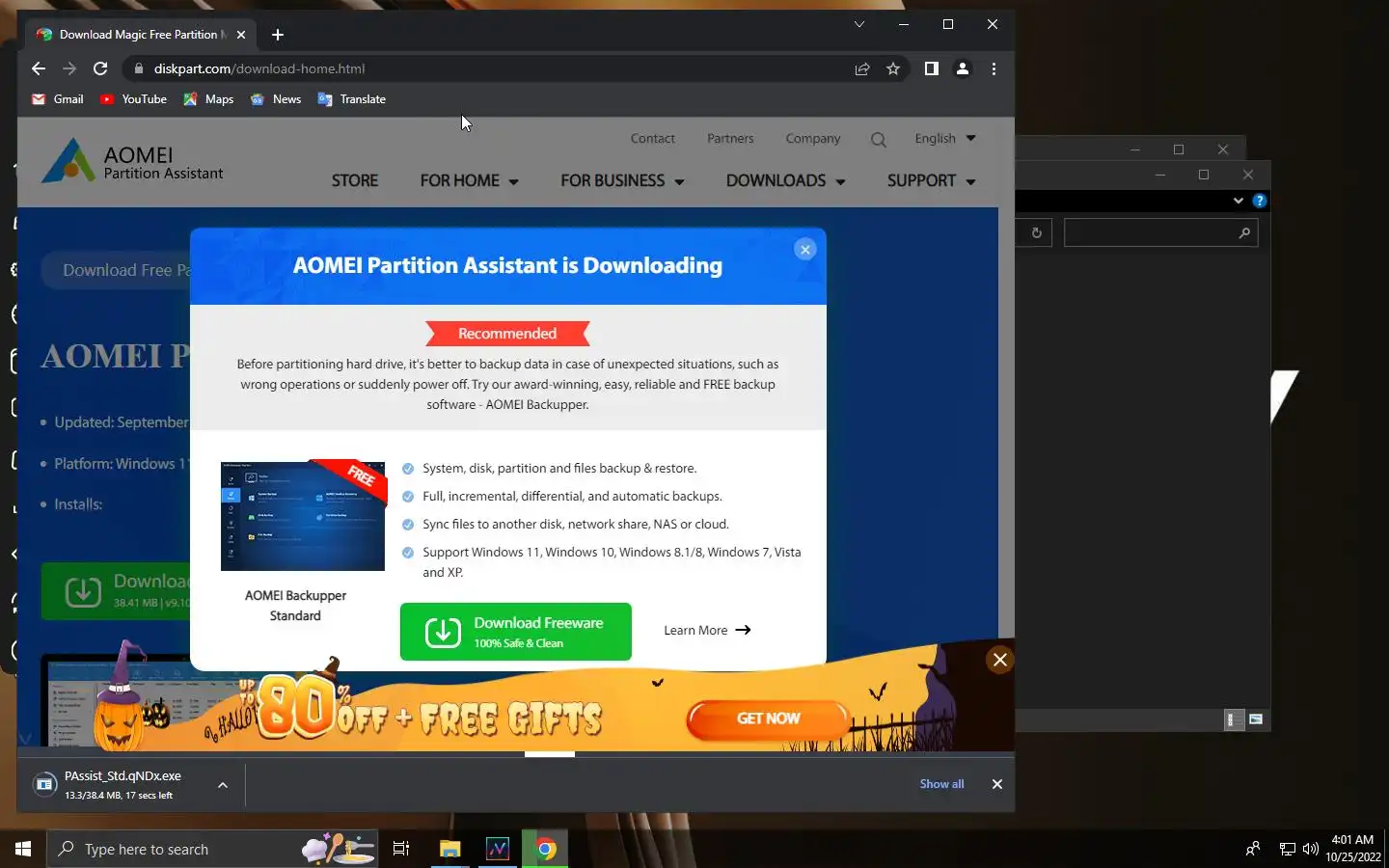Click the help question mark in Explorer window
The image size is (1389, 868).
tap(1259, 201)
